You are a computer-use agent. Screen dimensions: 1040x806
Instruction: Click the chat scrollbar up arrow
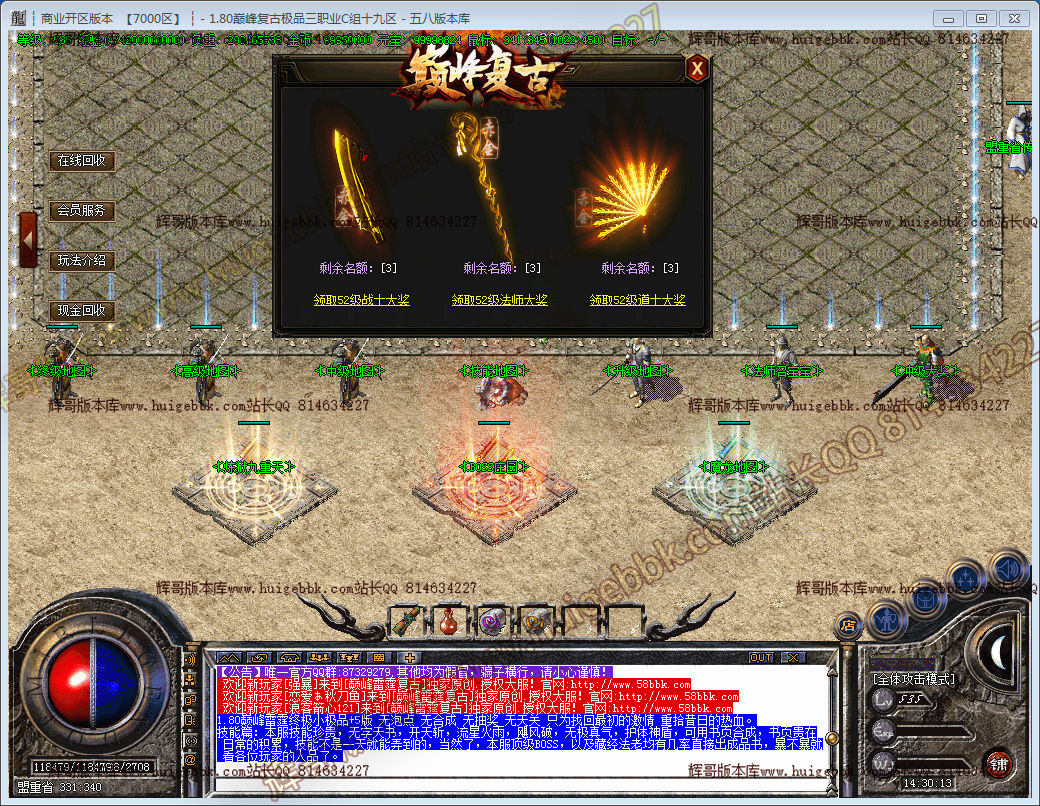(x=830, y=671)
